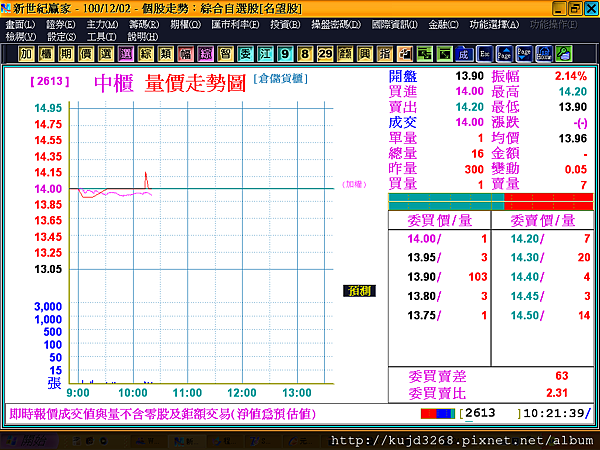This screenshot has height=450, width=600.
Task: Click the Page Up toolbar icon
Action: coord(504,54)
